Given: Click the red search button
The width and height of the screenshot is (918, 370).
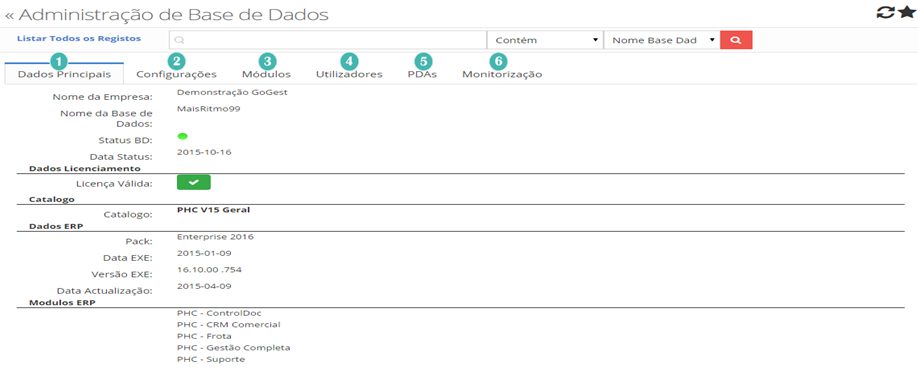Looking at the screenshot, I should (736, 40).
